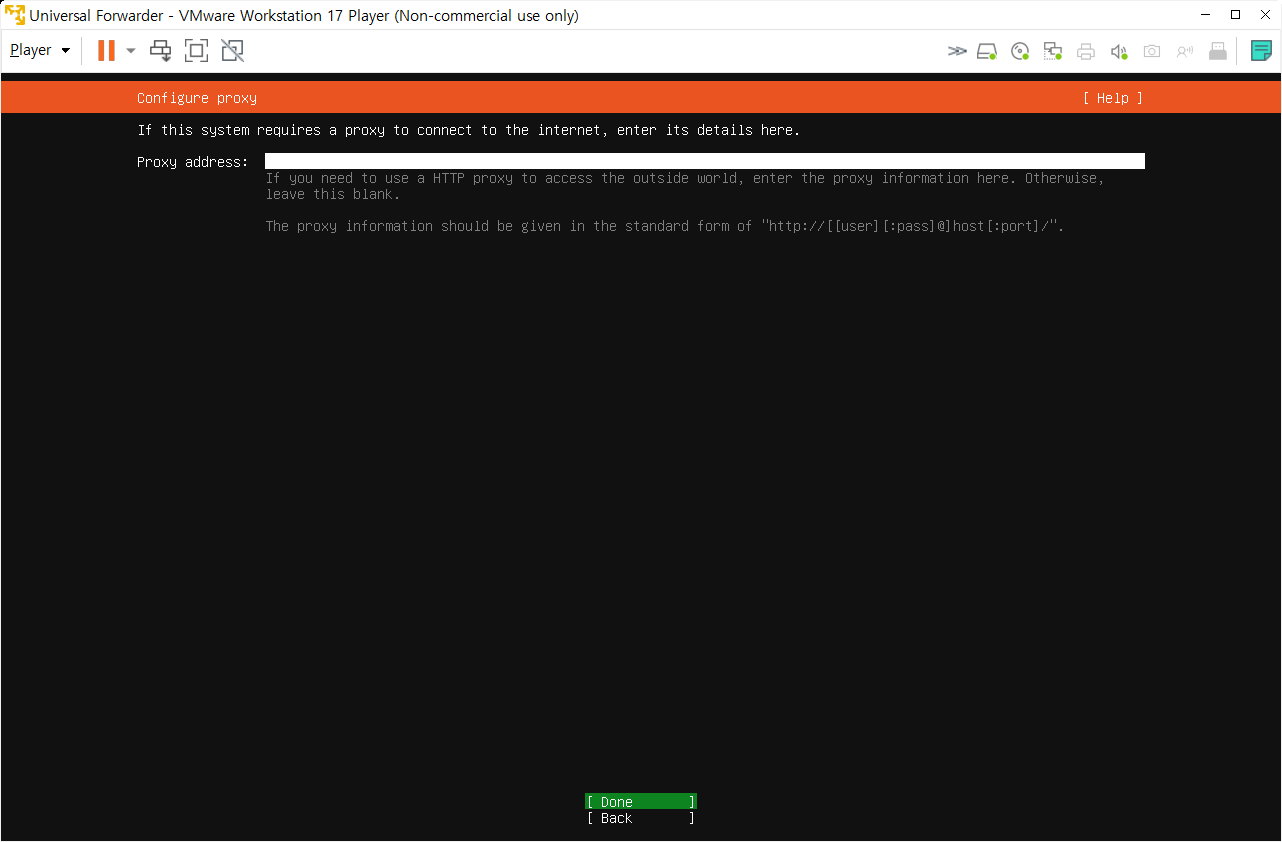This screenshot has height=842, width=1282.
Task: Click the printer device icon
Action: click(x=1086, y=51)
